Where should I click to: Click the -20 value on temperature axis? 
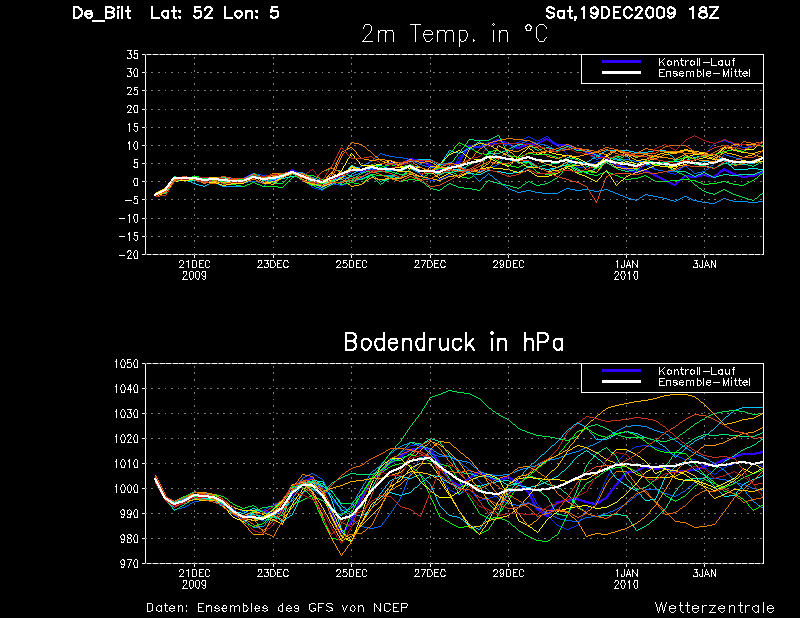tap(129, 254)
